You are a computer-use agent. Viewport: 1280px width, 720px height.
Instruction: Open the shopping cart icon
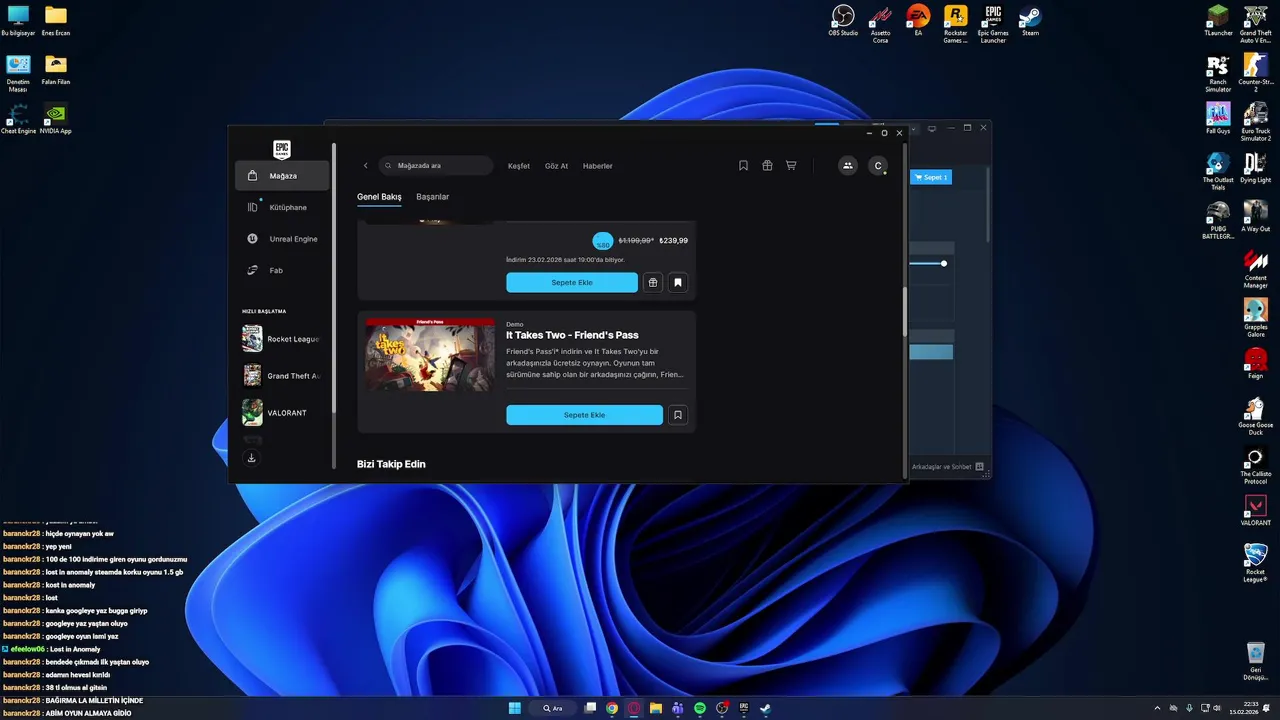tap(791, 166)
